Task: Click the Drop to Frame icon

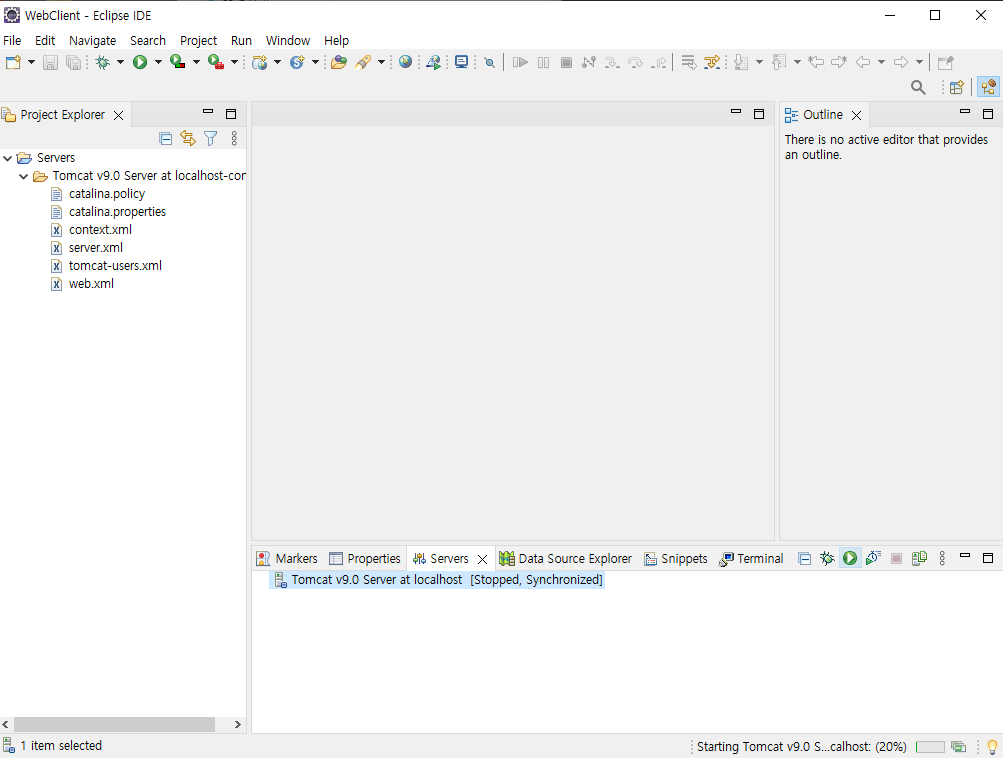Action: 688,62
